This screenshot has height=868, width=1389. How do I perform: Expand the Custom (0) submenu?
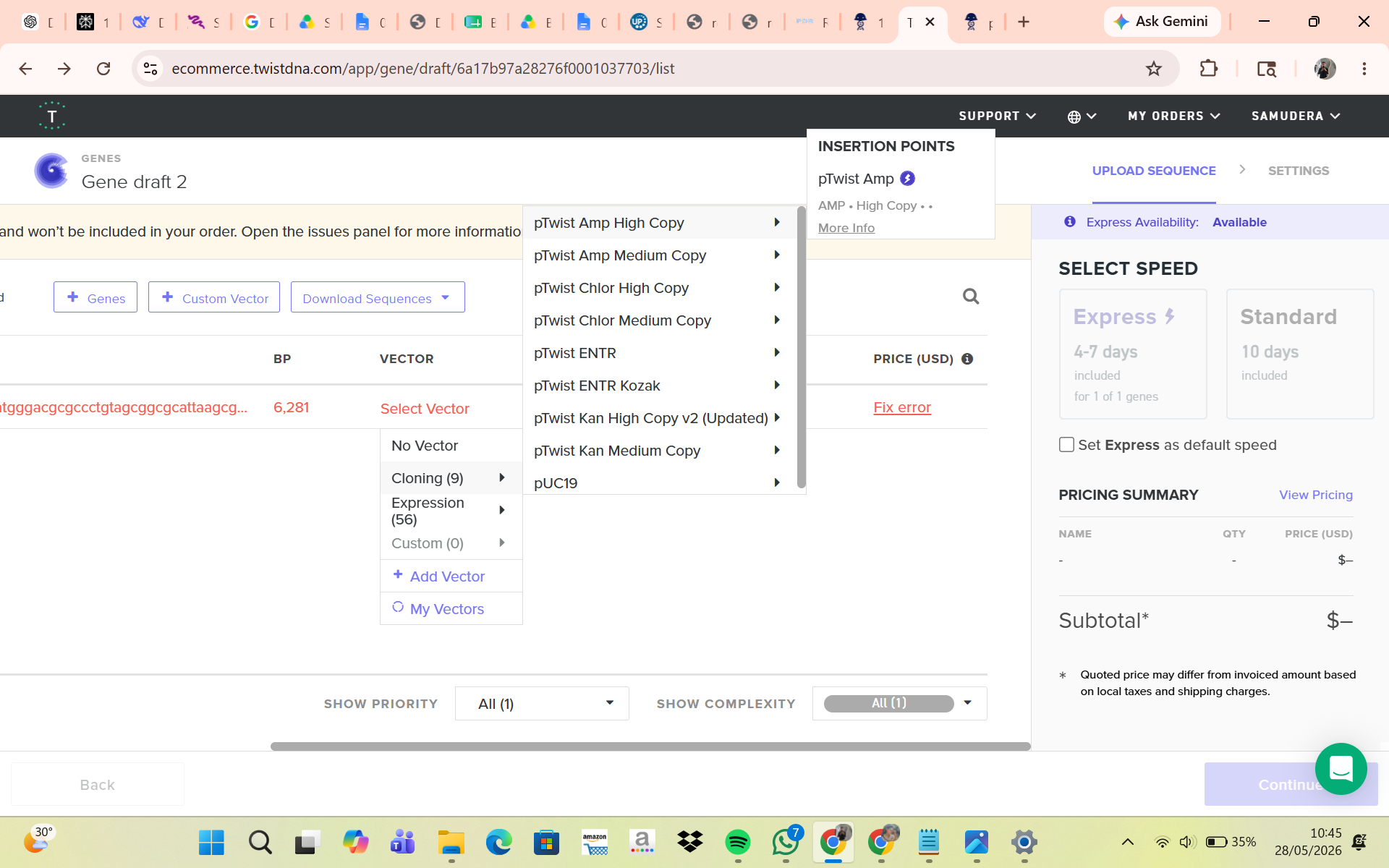[x=451, y=543]
